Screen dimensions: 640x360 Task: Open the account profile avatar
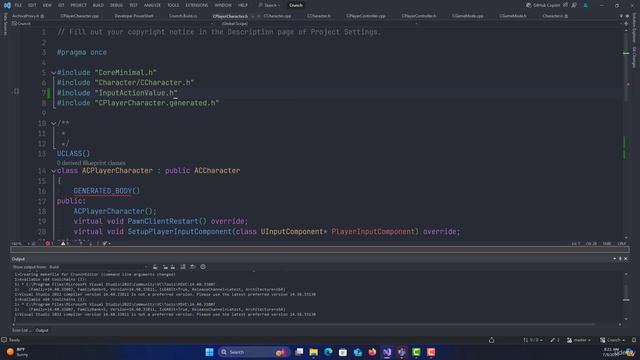586,5
